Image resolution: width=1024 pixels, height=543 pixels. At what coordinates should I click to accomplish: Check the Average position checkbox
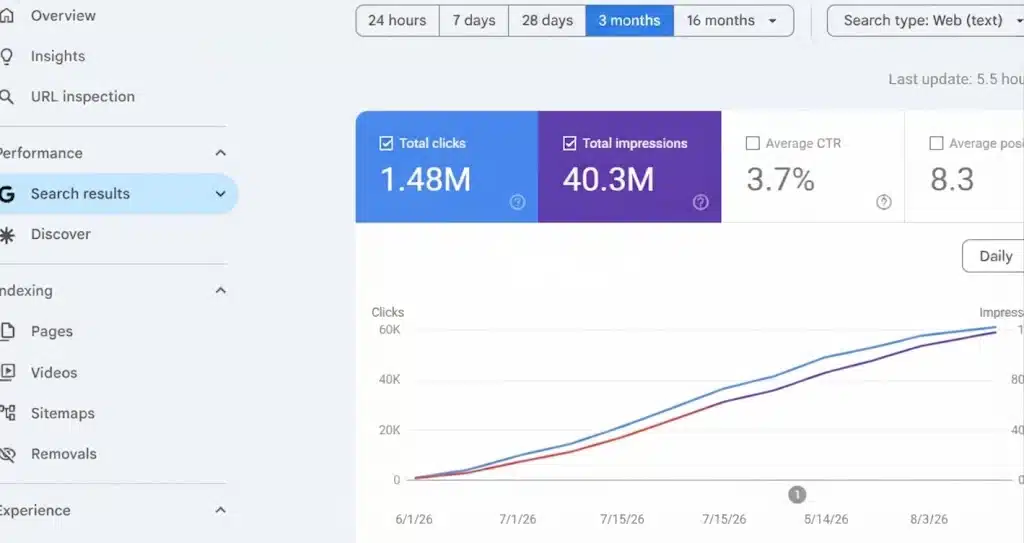pyautogui.click(x=936, y=143)
